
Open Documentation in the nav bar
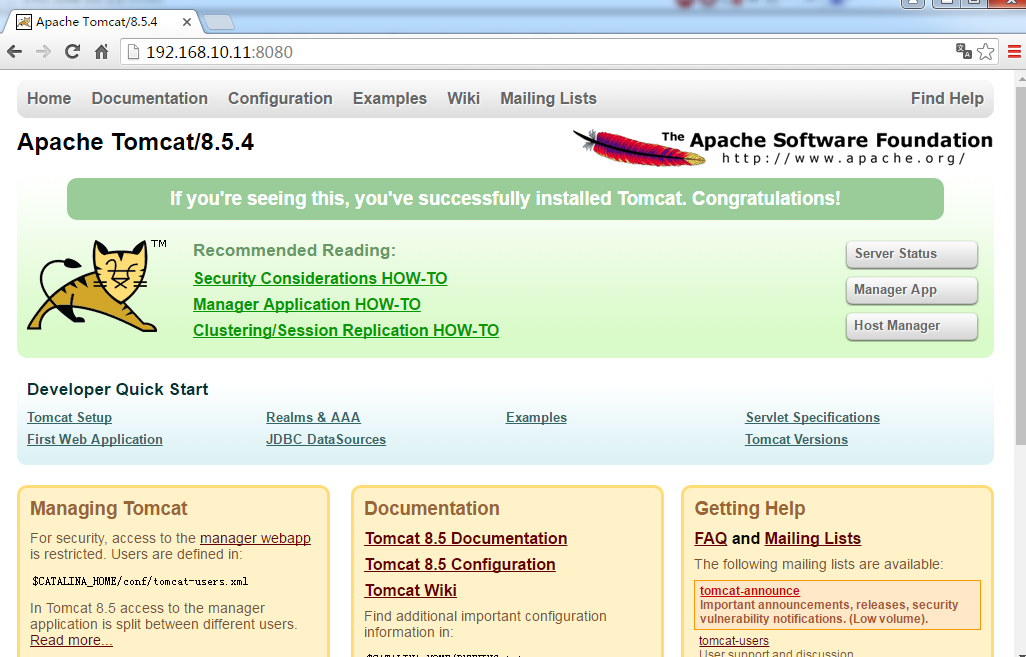149,98
